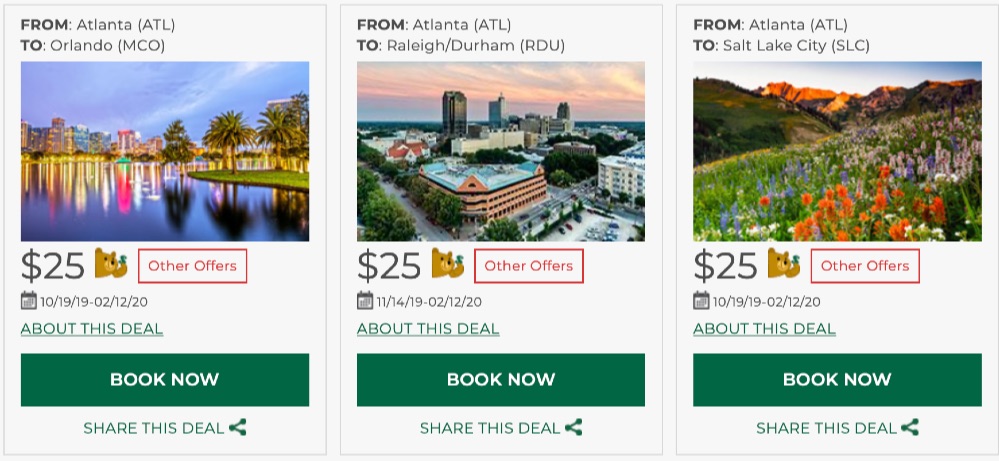The height and width of the screenshot is (461, 999).
Task: Click the Orlando skyline photo
Action: pyautogui.click(x=165, y=151)
